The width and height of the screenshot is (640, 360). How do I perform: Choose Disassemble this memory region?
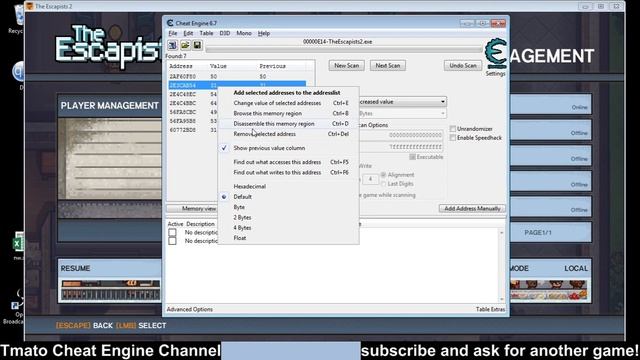tap(289, 124)
